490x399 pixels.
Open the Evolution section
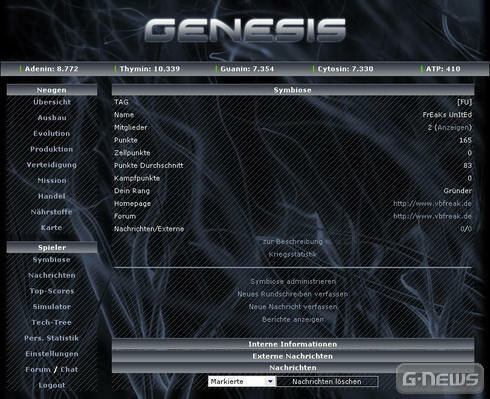tap(52, 133)
